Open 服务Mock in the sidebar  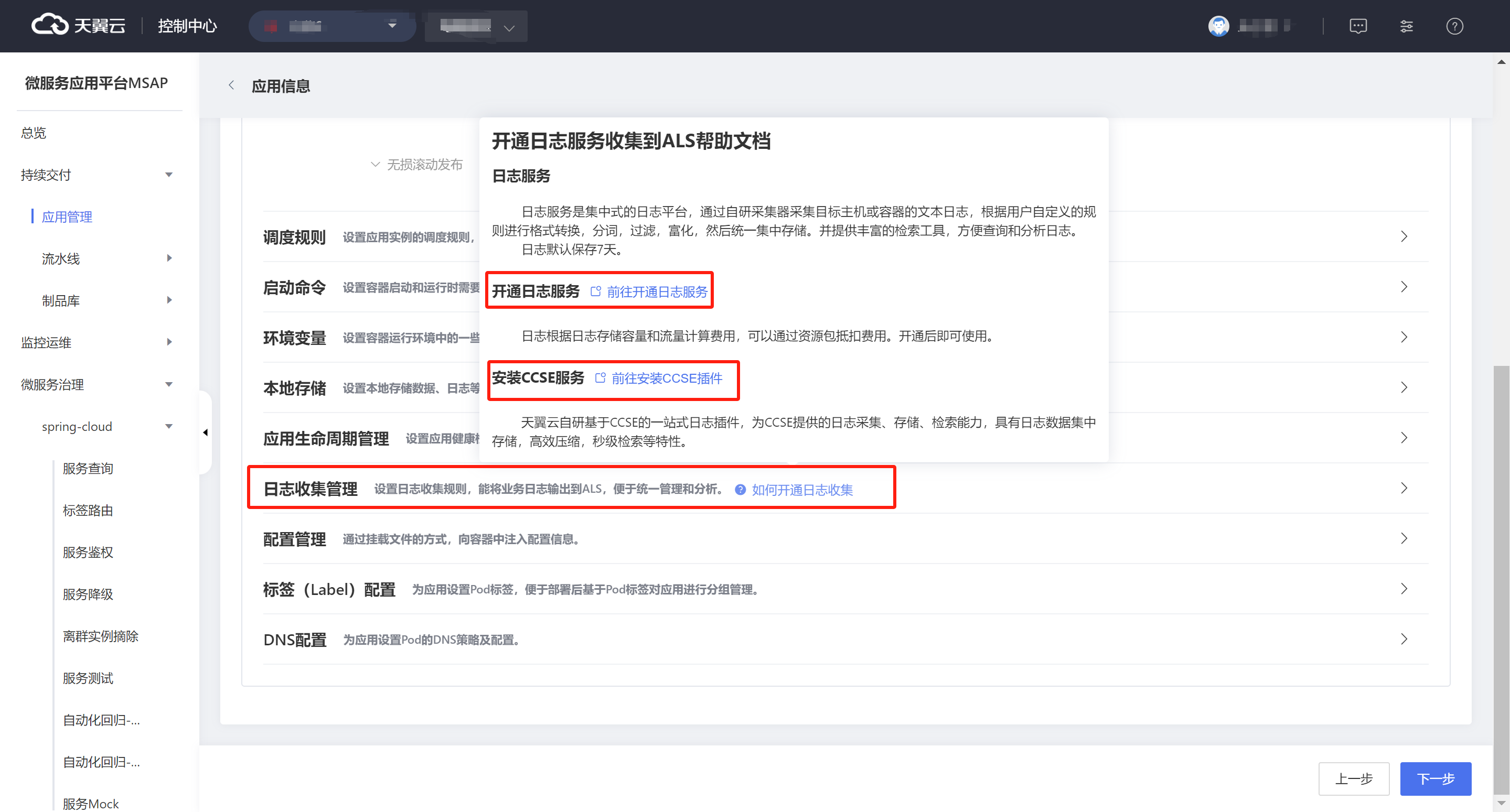(x=91, y=803)
